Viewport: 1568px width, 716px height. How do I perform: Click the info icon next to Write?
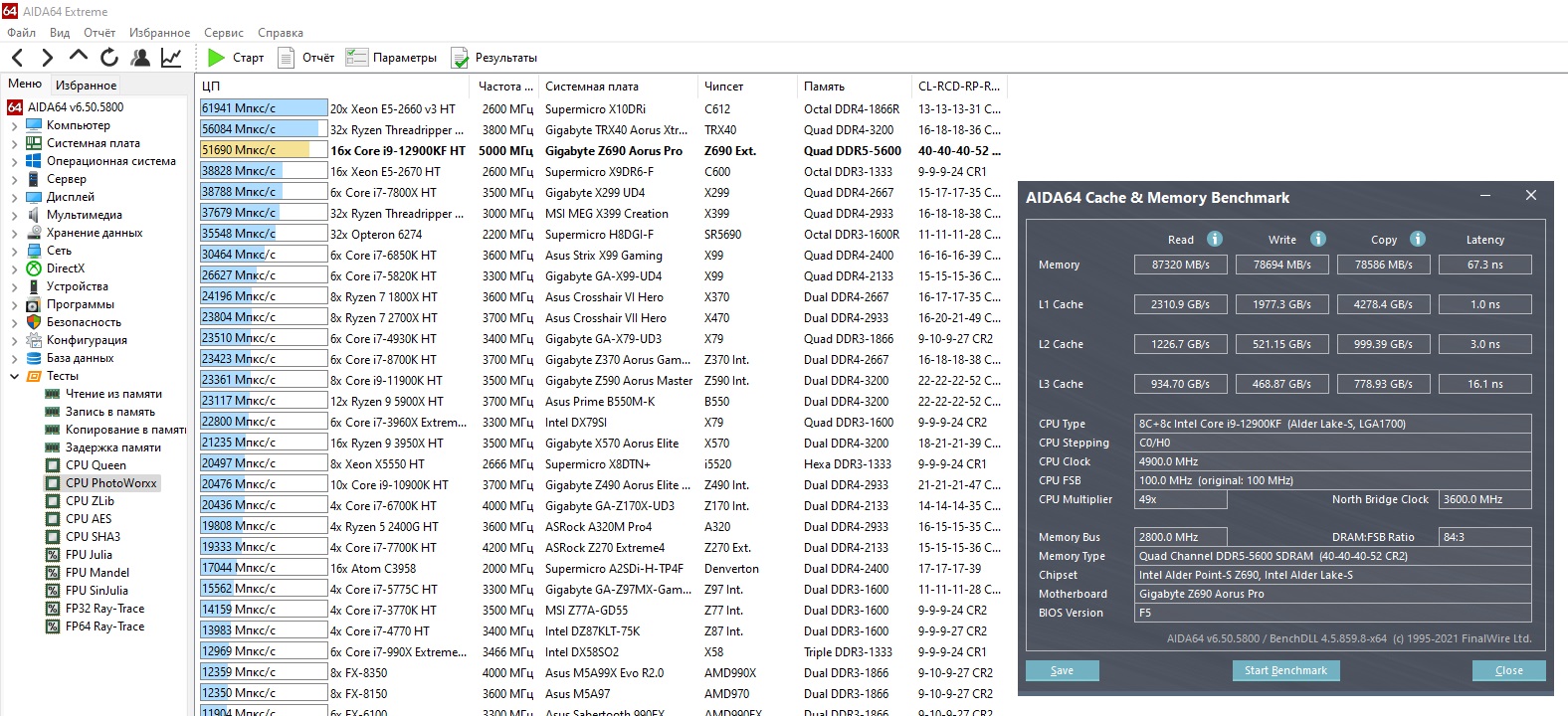point(1318,239)
